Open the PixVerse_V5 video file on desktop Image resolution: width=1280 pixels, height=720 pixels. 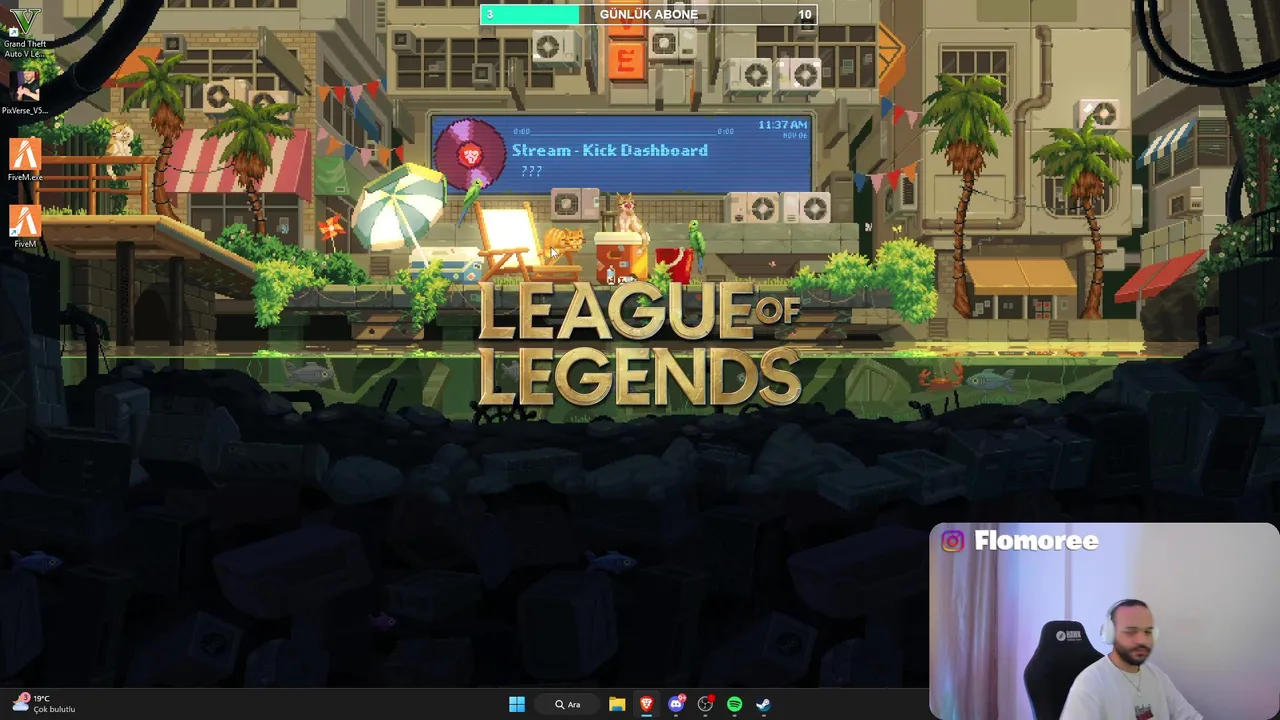25,92
